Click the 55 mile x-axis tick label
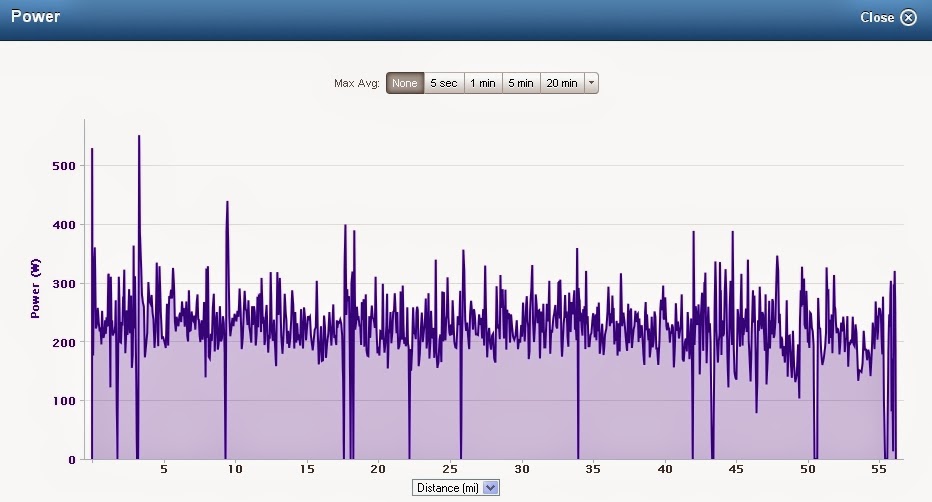This screenshot has height=502, width=932. pyautogui.click(x=879, y=469)
